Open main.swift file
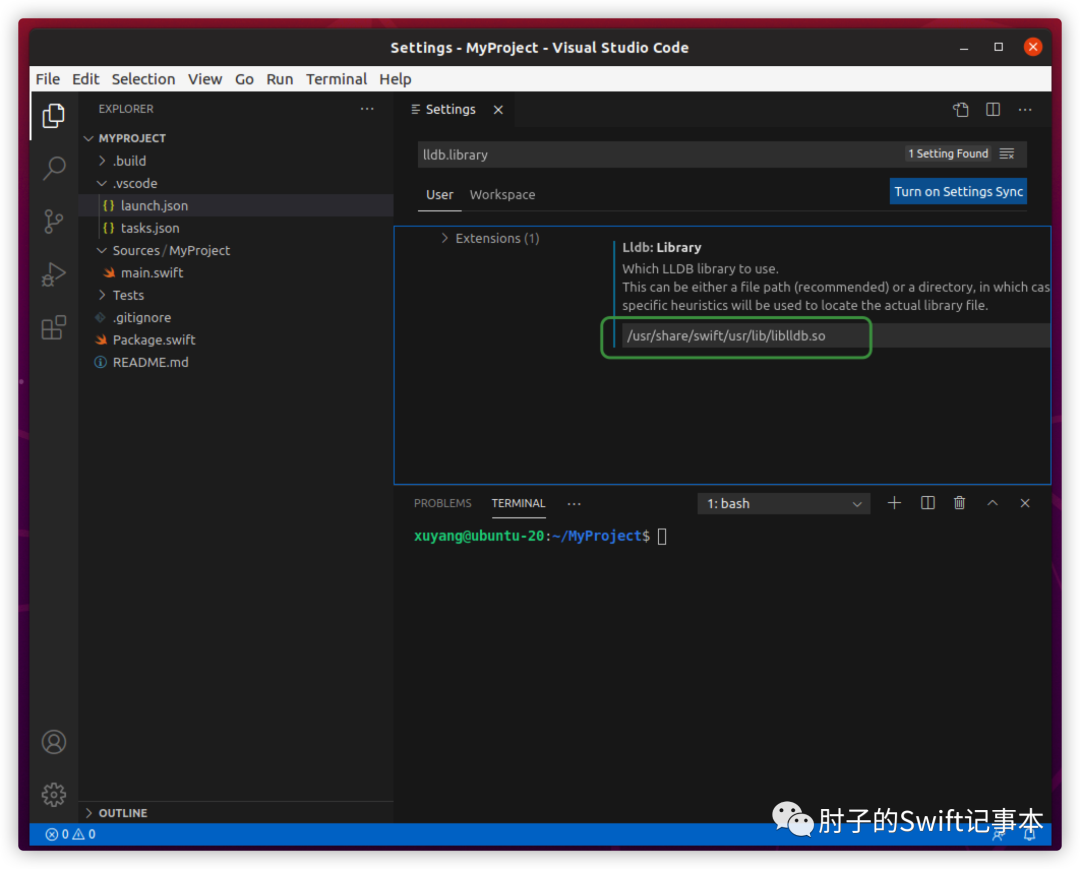Viewport: 1080px width, 869px height. (236, 273)
